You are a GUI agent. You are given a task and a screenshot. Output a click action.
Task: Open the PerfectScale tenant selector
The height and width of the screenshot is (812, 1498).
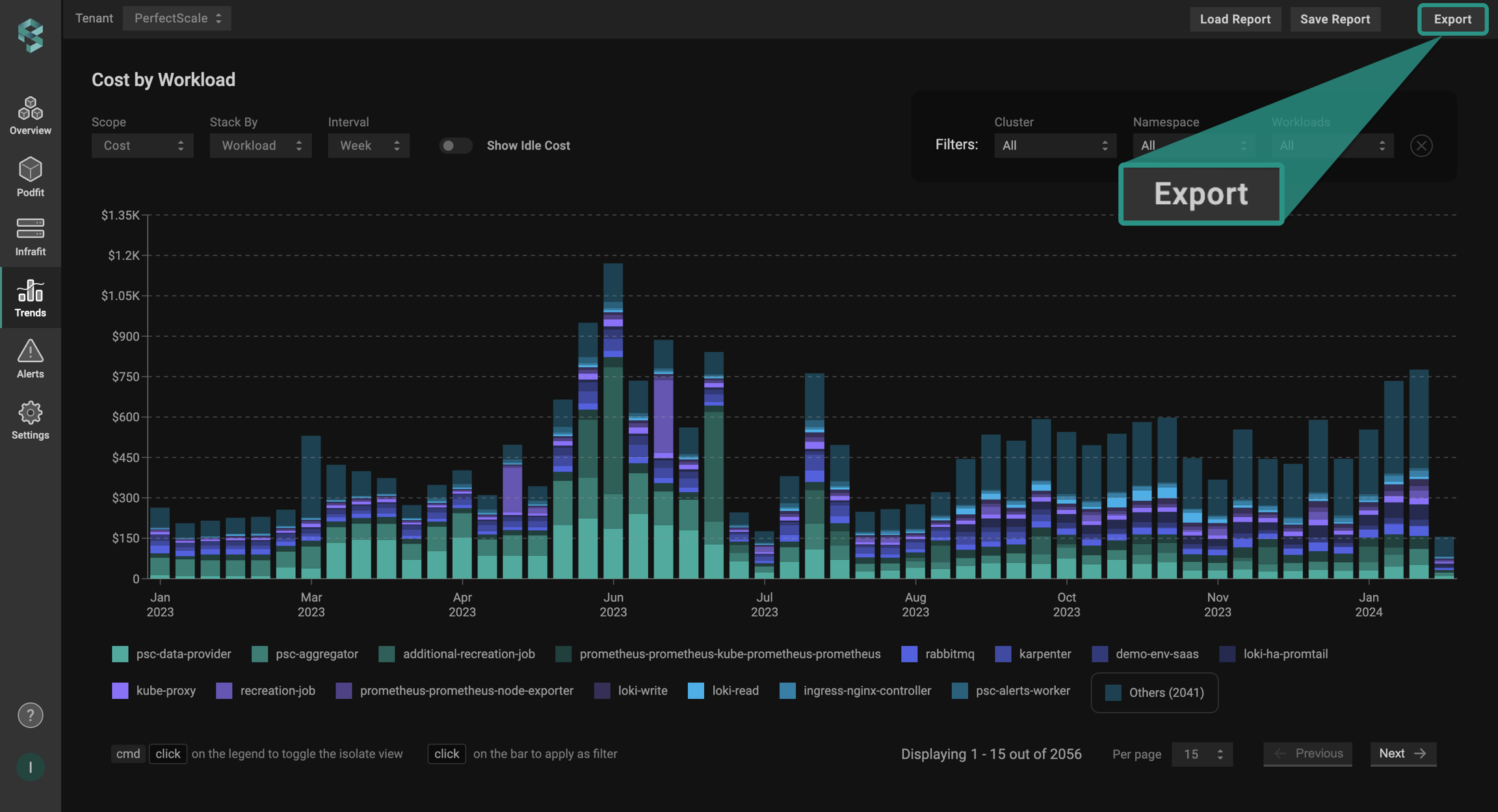[177, 18]
